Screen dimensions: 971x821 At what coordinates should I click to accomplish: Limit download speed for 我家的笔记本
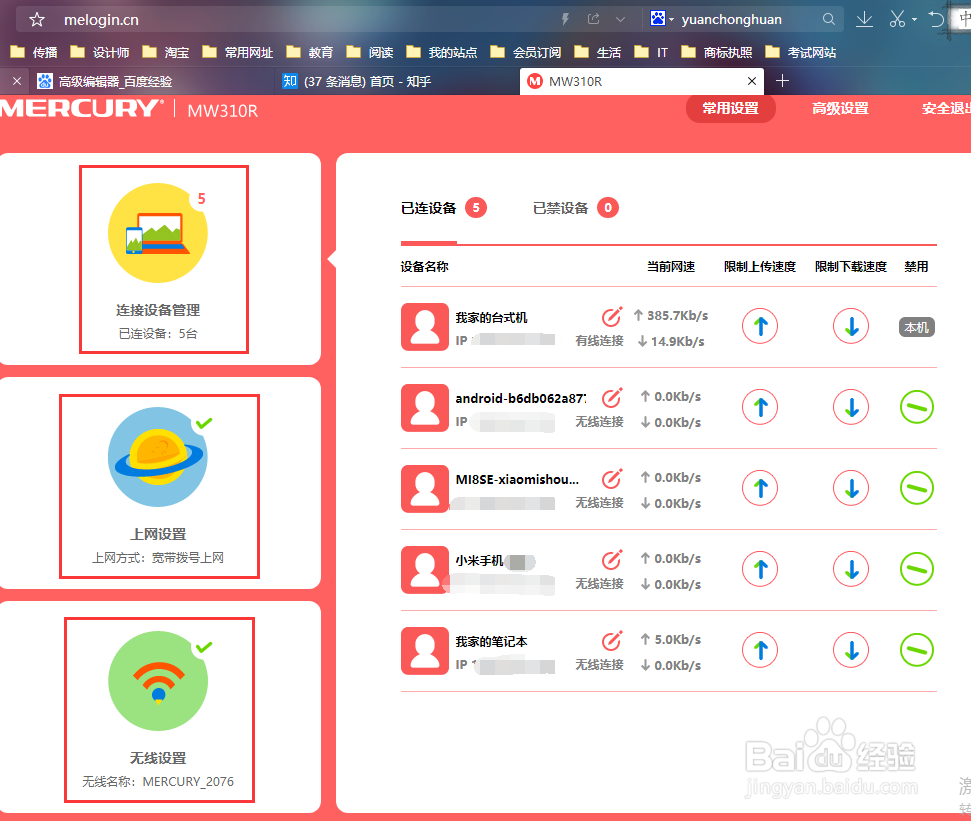pos(851,651)
